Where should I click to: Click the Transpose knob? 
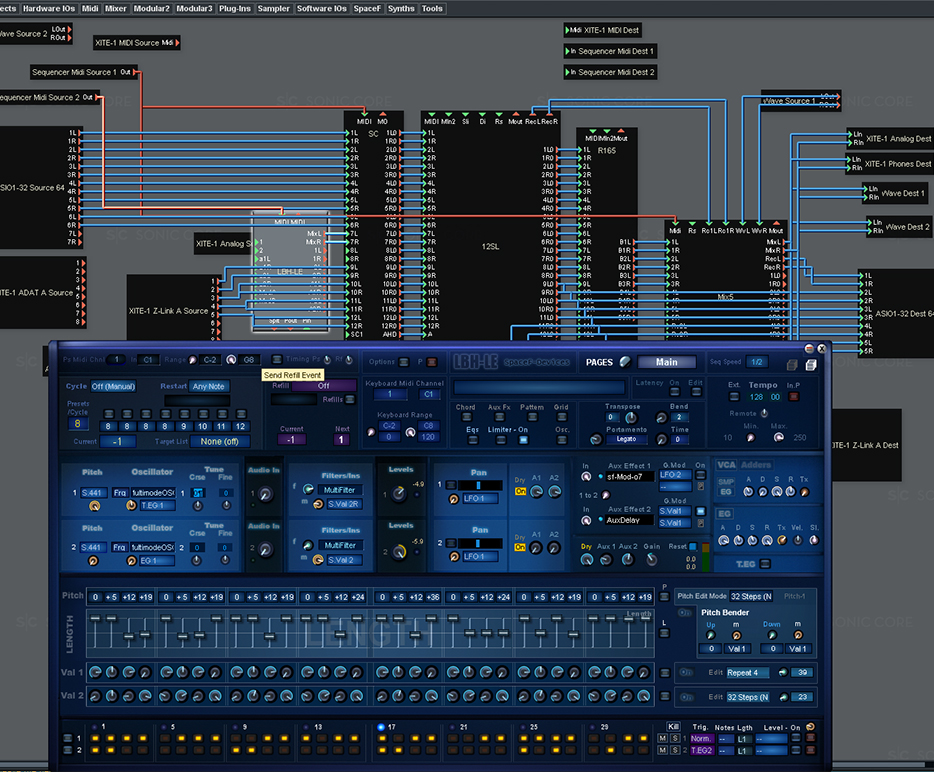pyautogui.click(x=631, y=418)
